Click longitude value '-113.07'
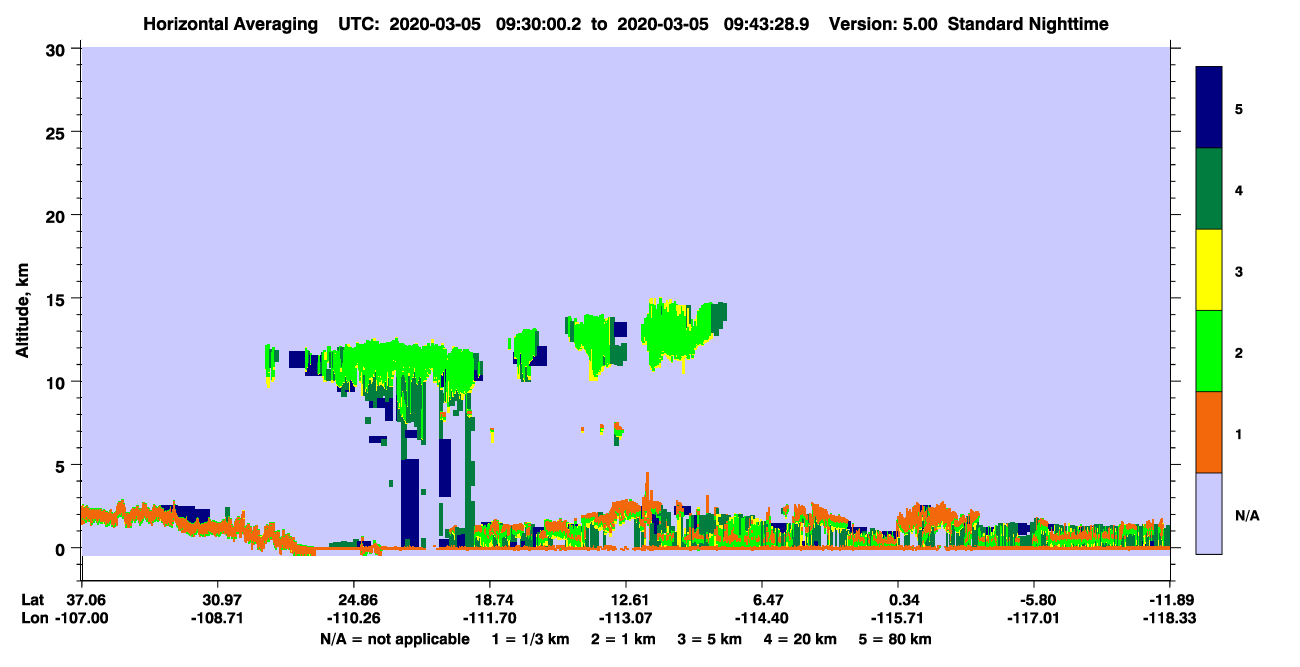The height and width of the screenshot is (667, 1300). (x=625, y=618)
